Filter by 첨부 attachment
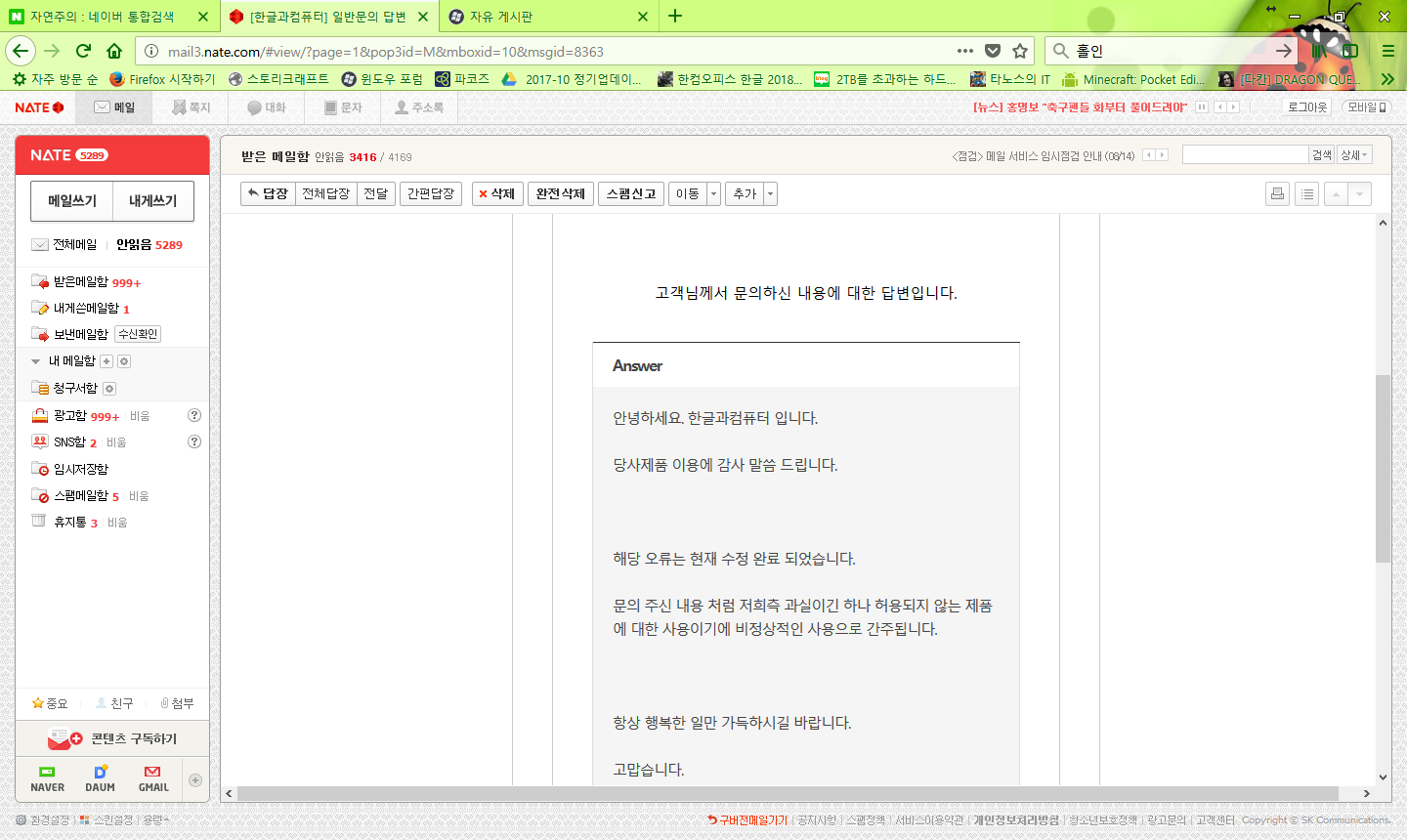 pos(177,703)
